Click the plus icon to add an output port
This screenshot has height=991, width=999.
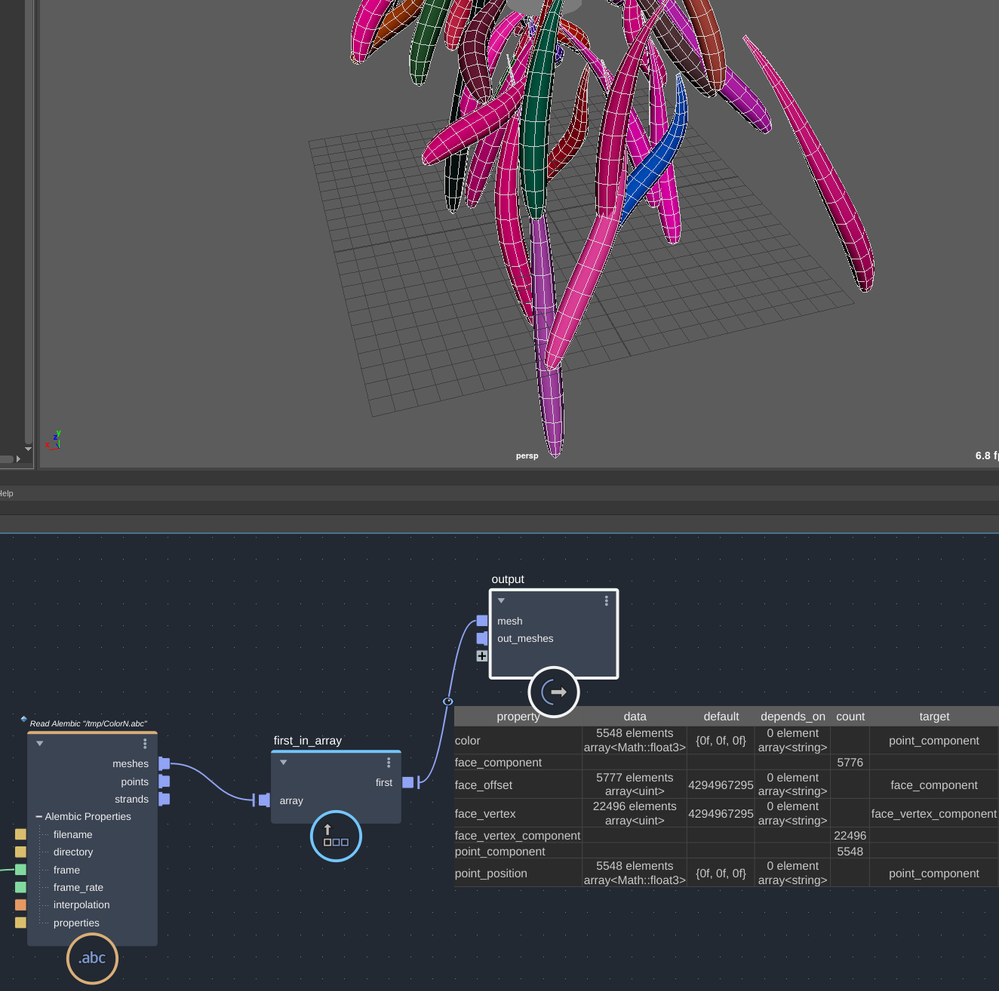pyautogui.click(x=482, y=656)
